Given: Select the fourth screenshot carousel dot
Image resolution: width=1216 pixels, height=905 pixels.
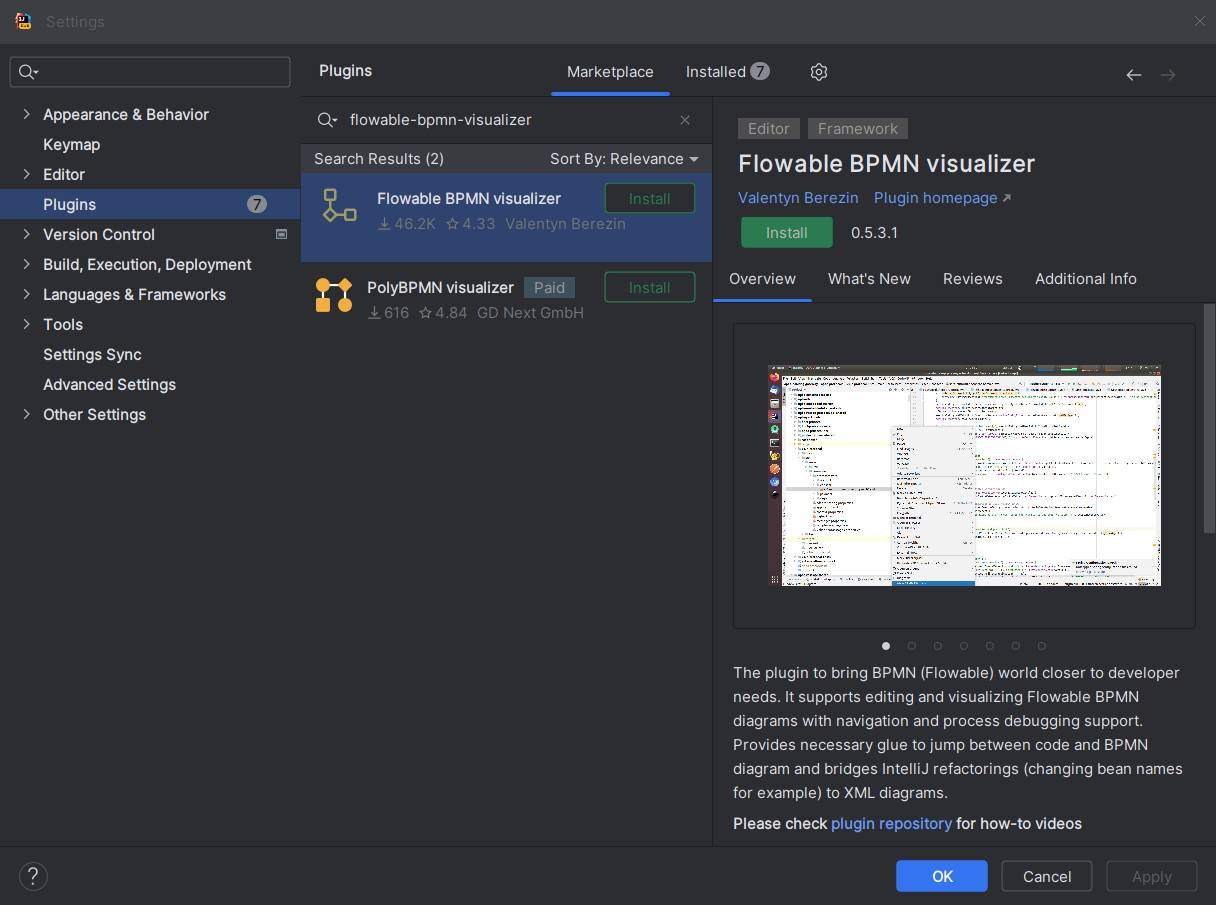Looking at the screenshot, I should 964,646.
